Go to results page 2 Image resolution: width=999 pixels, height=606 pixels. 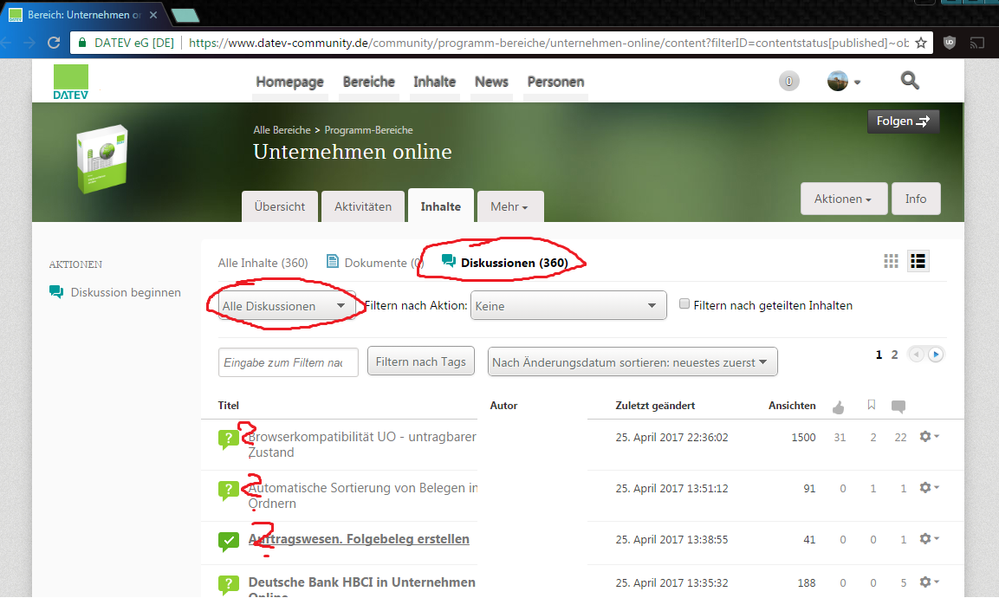(895, 354)
